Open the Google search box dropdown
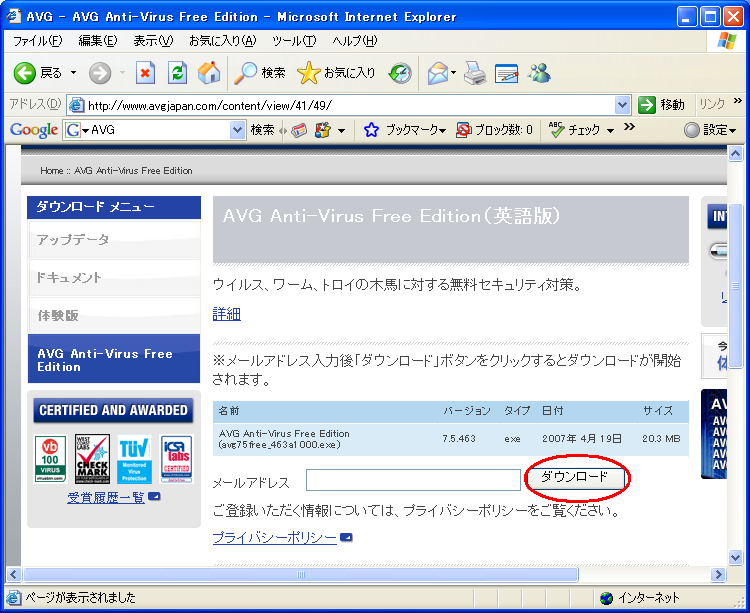Screen dimensions: 750x613 [x=237, y=130]
